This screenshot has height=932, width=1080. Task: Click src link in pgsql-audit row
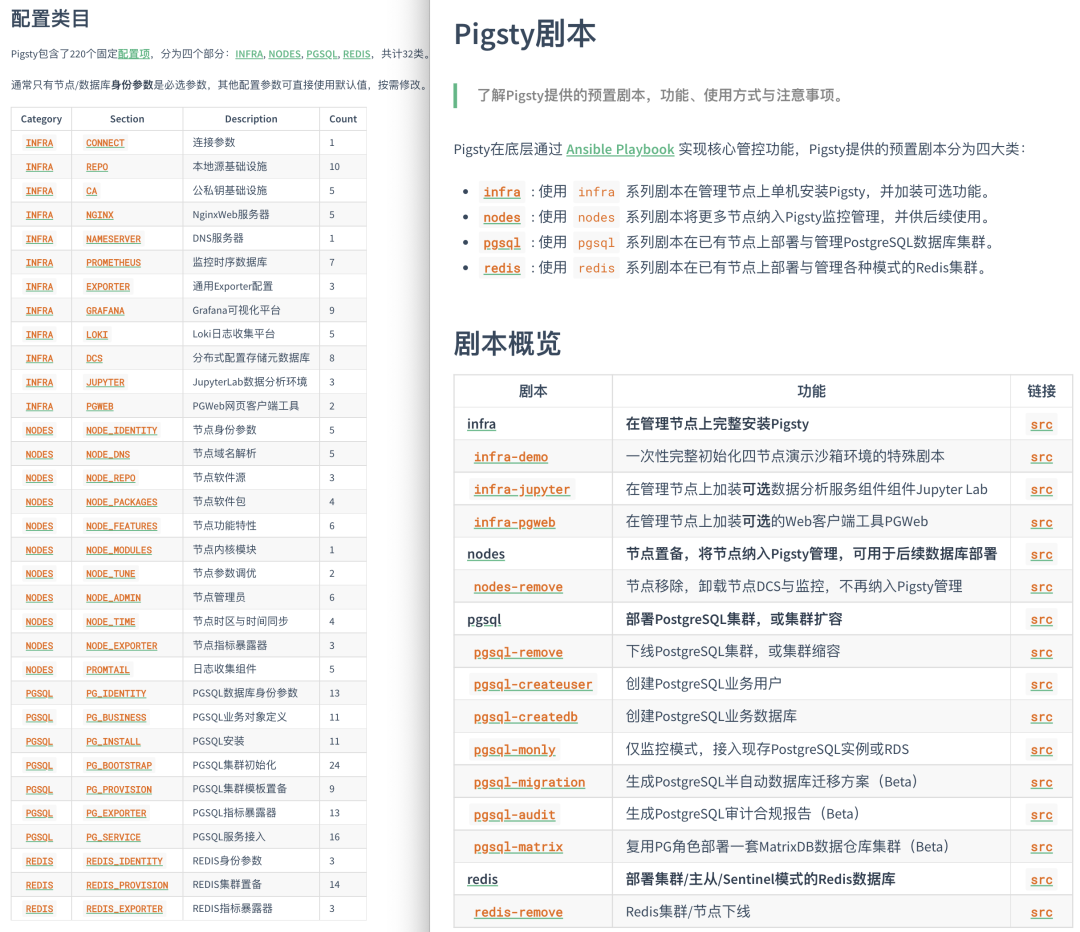[x=1041, y=815]
